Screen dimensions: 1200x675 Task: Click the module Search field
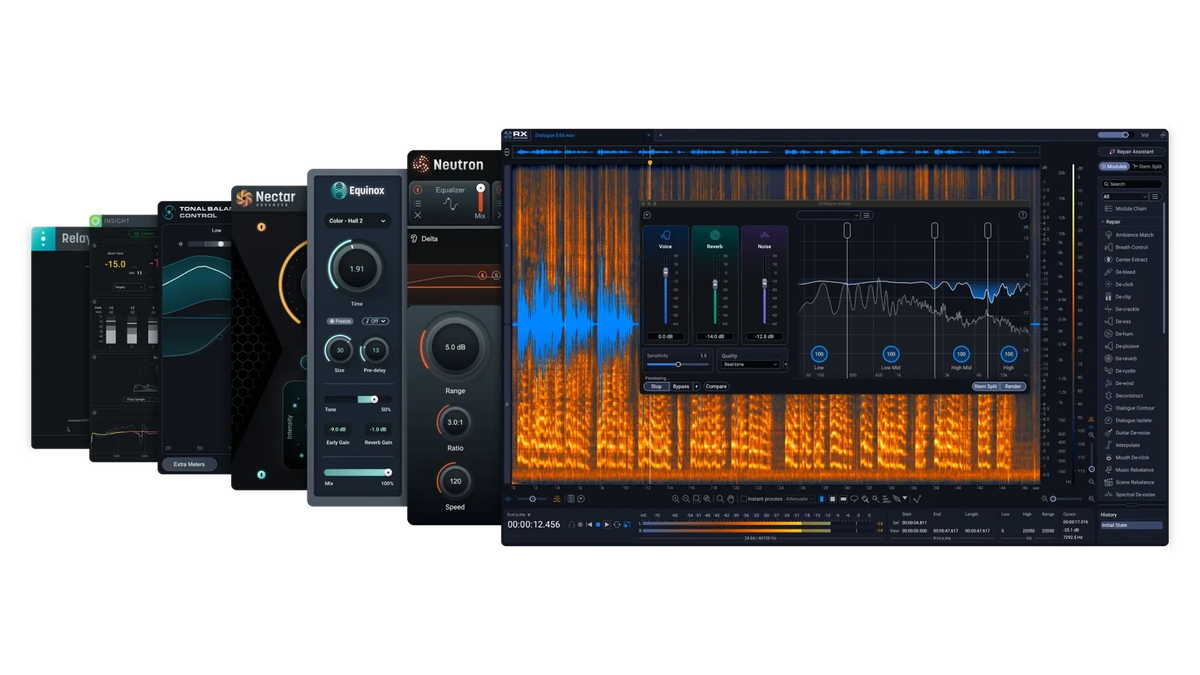tap(1132, 184)
